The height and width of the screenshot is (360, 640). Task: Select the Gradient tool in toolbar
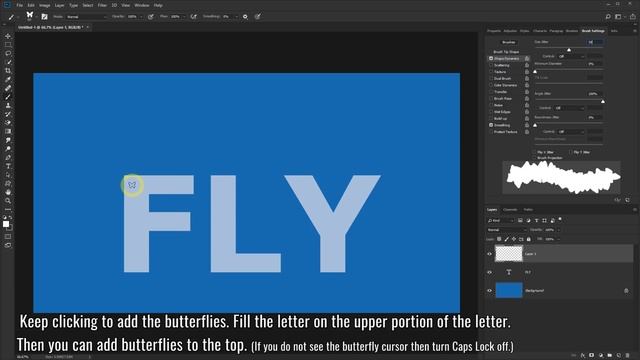click(x=8, y=131)
